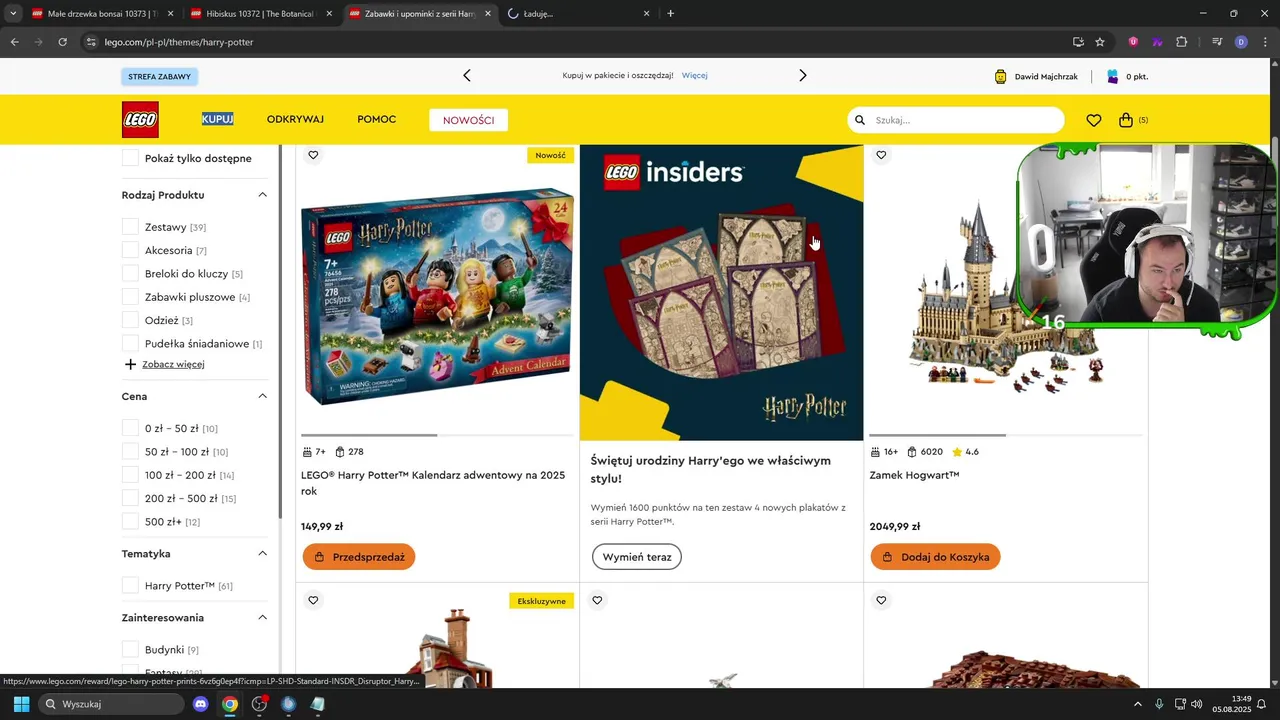
Task: Follow the Więcej link in promo banner
Action: (x=695, y=75)
